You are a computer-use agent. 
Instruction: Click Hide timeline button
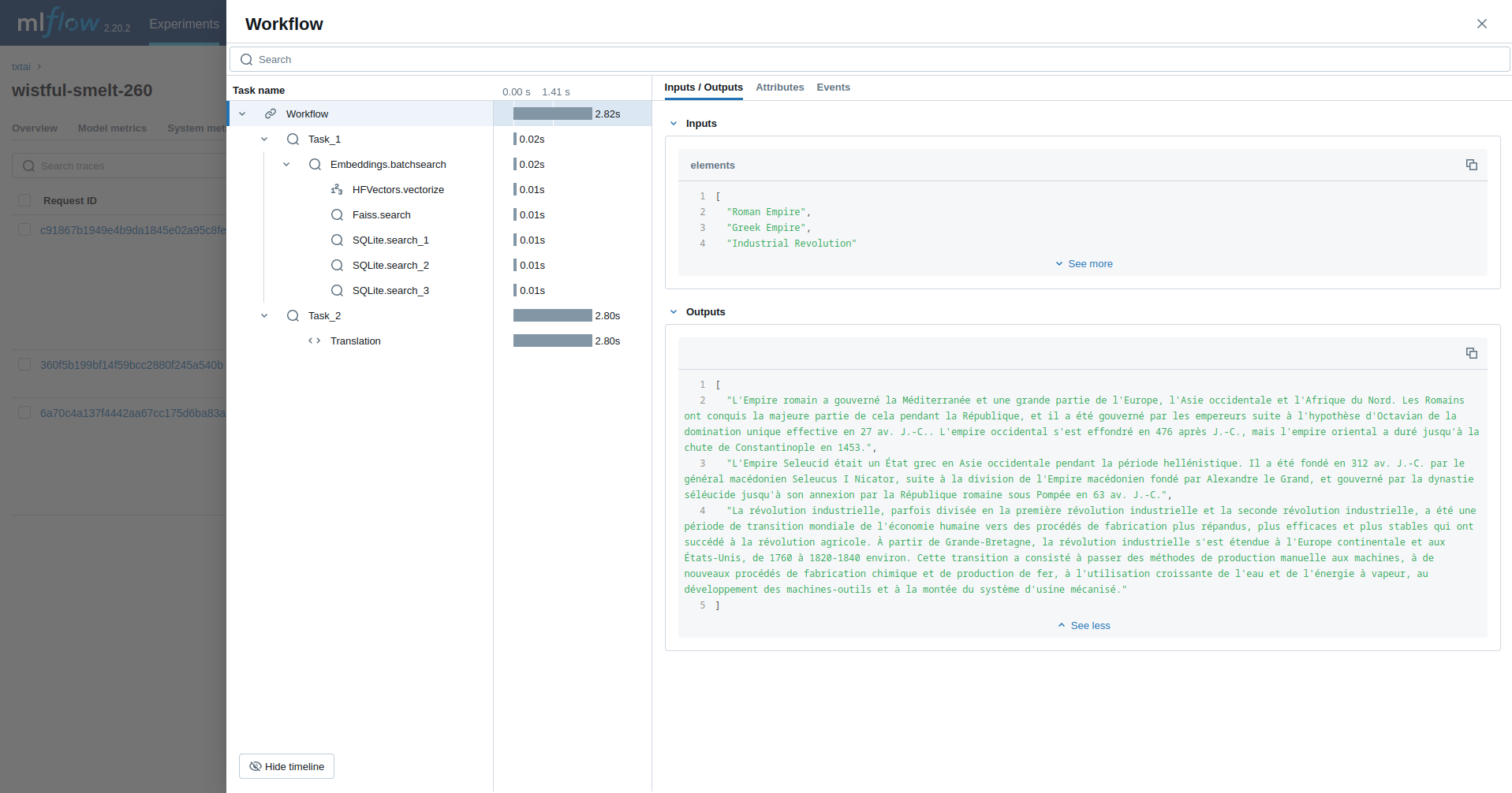click(286, 766)
